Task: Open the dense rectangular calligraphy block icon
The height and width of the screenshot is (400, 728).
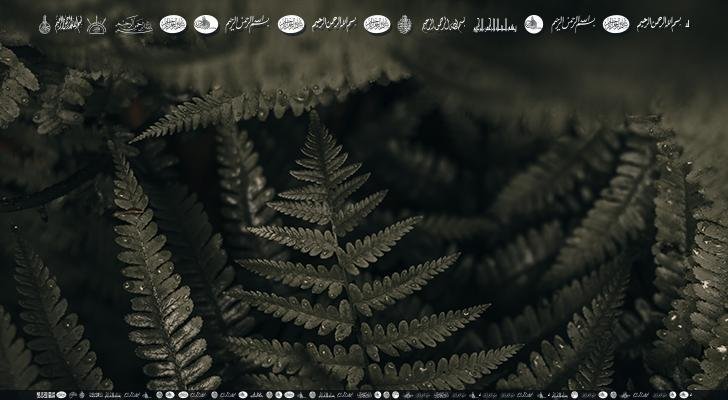Action: [69, 23]
